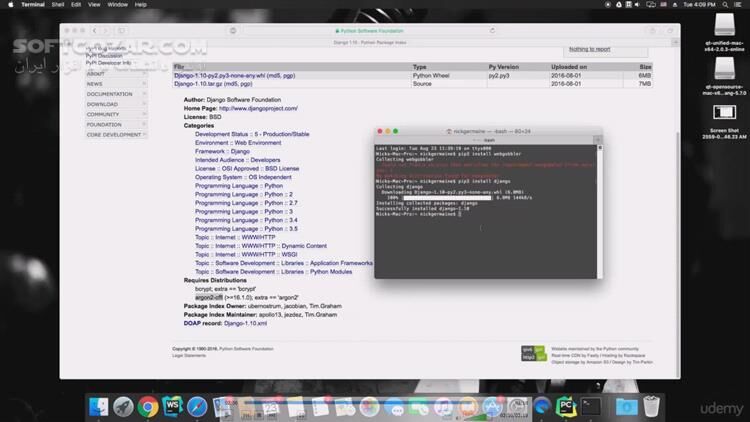
Task: Open Finder in the dock
Action: pos(99,406)
